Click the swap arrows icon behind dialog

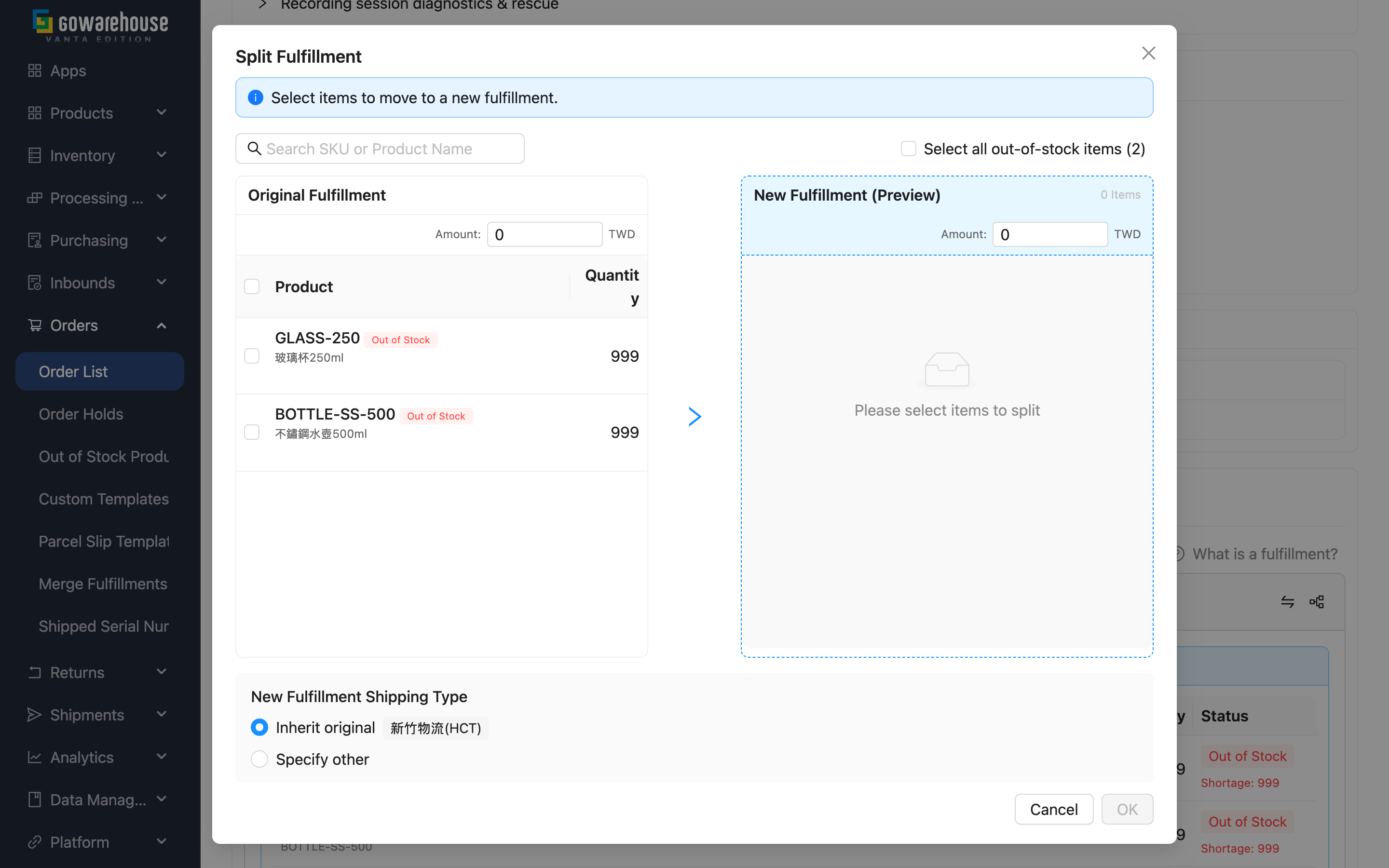(1287, 602)
